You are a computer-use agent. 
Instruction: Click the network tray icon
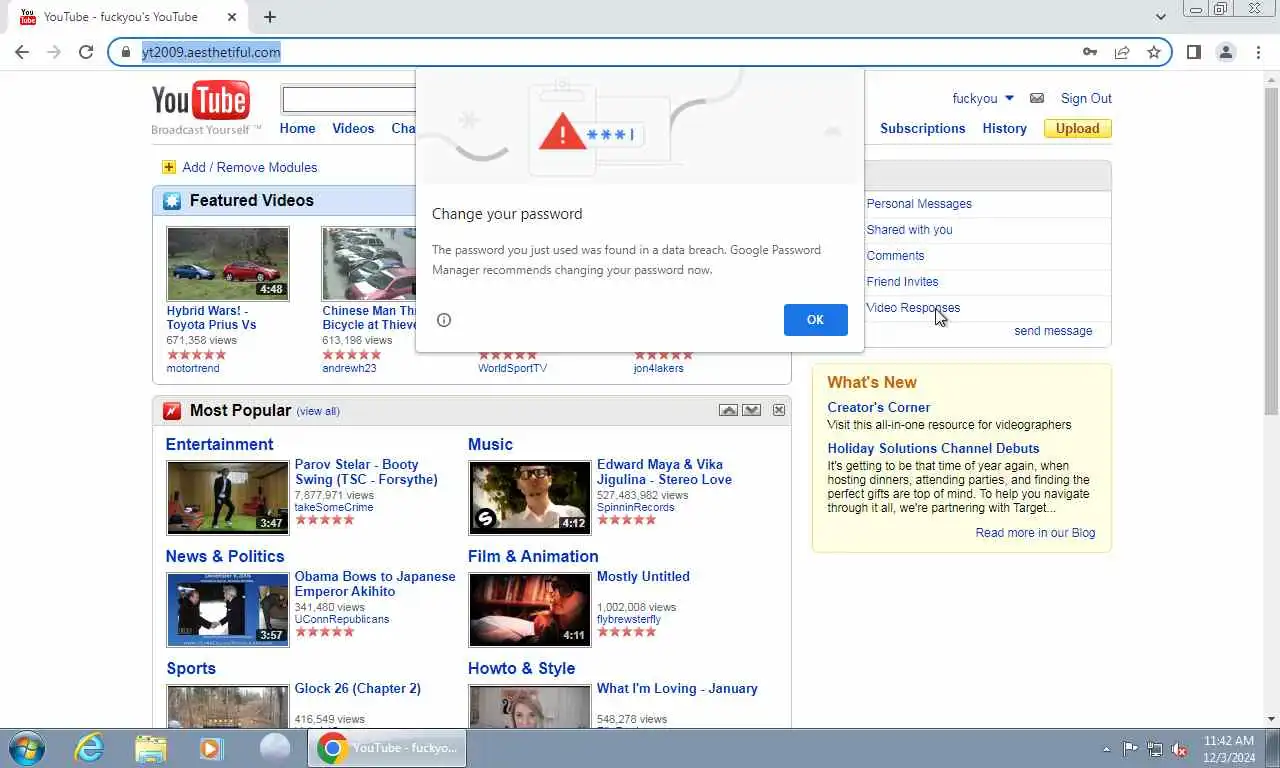[1155, 749]
